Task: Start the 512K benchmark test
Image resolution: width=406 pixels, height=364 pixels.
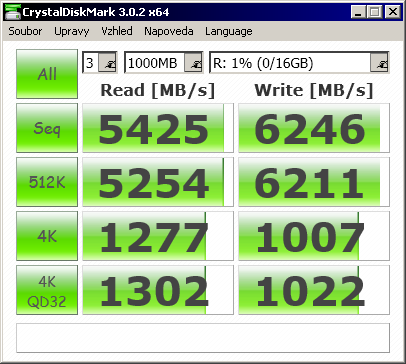Action: point(47,182)
